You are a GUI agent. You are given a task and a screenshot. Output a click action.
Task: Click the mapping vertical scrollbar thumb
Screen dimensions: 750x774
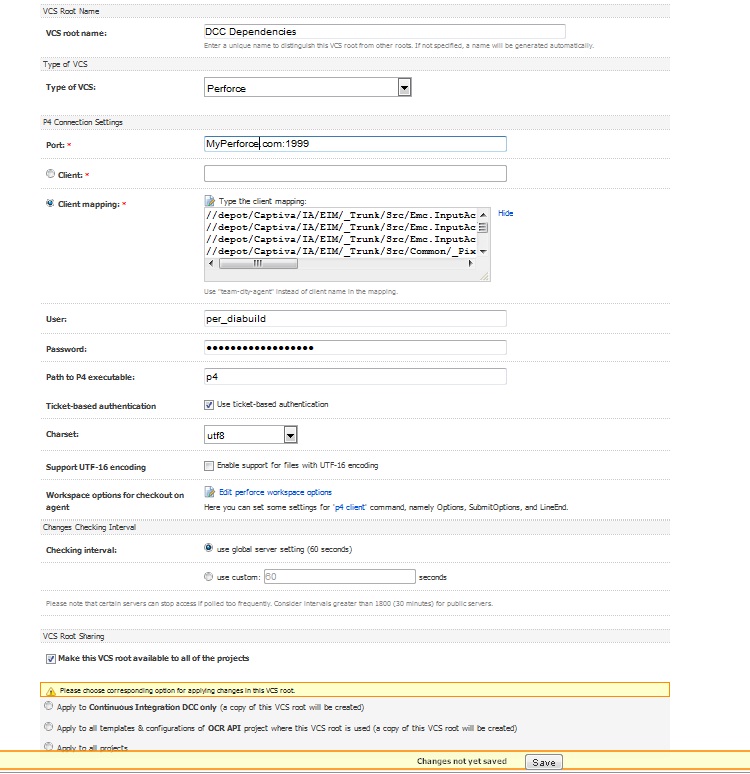[483, 228]
